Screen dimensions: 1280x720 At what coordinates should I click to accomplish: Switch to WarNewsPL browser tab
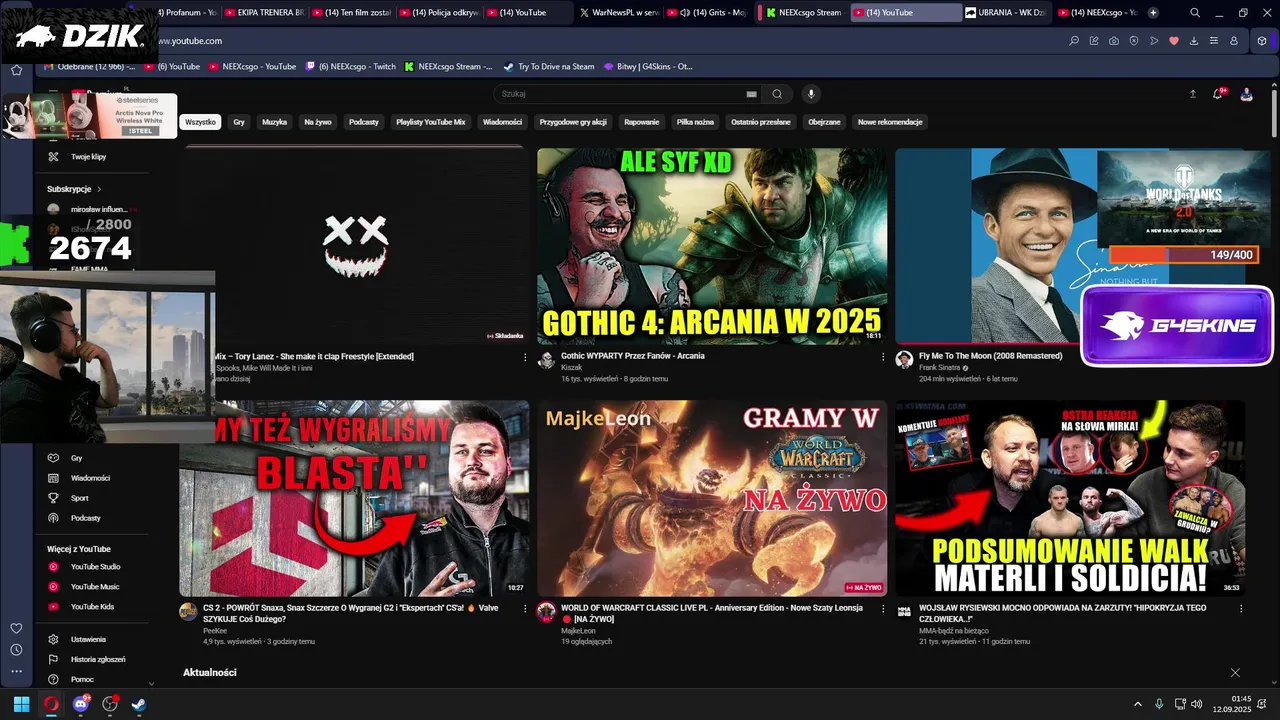point(616,13)
